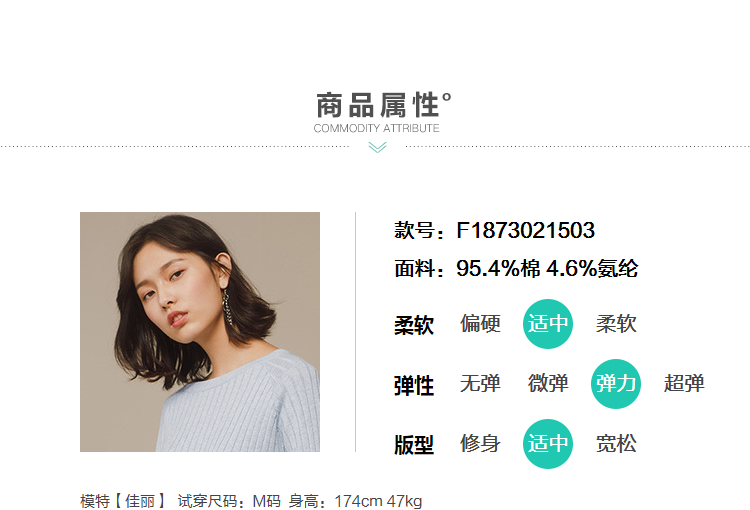Choose the 修身 fit option
The height and width of the screenshot is (510, 750).
(480, 443)
